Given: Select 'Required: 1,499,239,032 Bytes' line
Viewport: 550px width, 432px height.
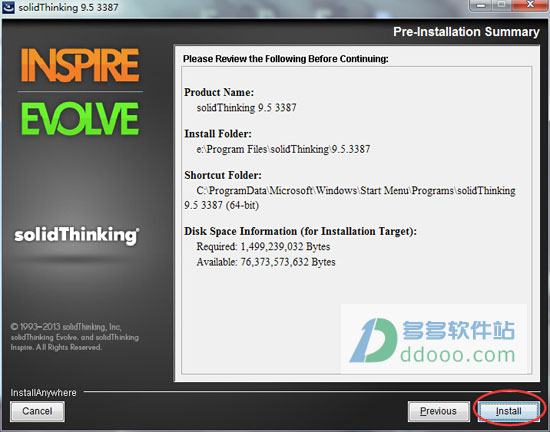Looking at the screenshot, I should point(263,247).
